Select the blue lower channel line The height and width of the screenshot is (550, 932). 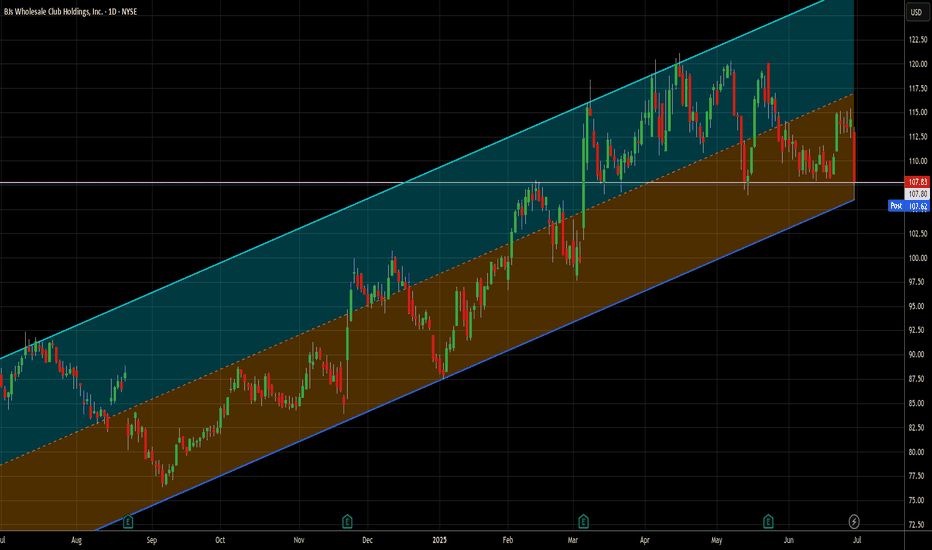(x=476, y=365)
